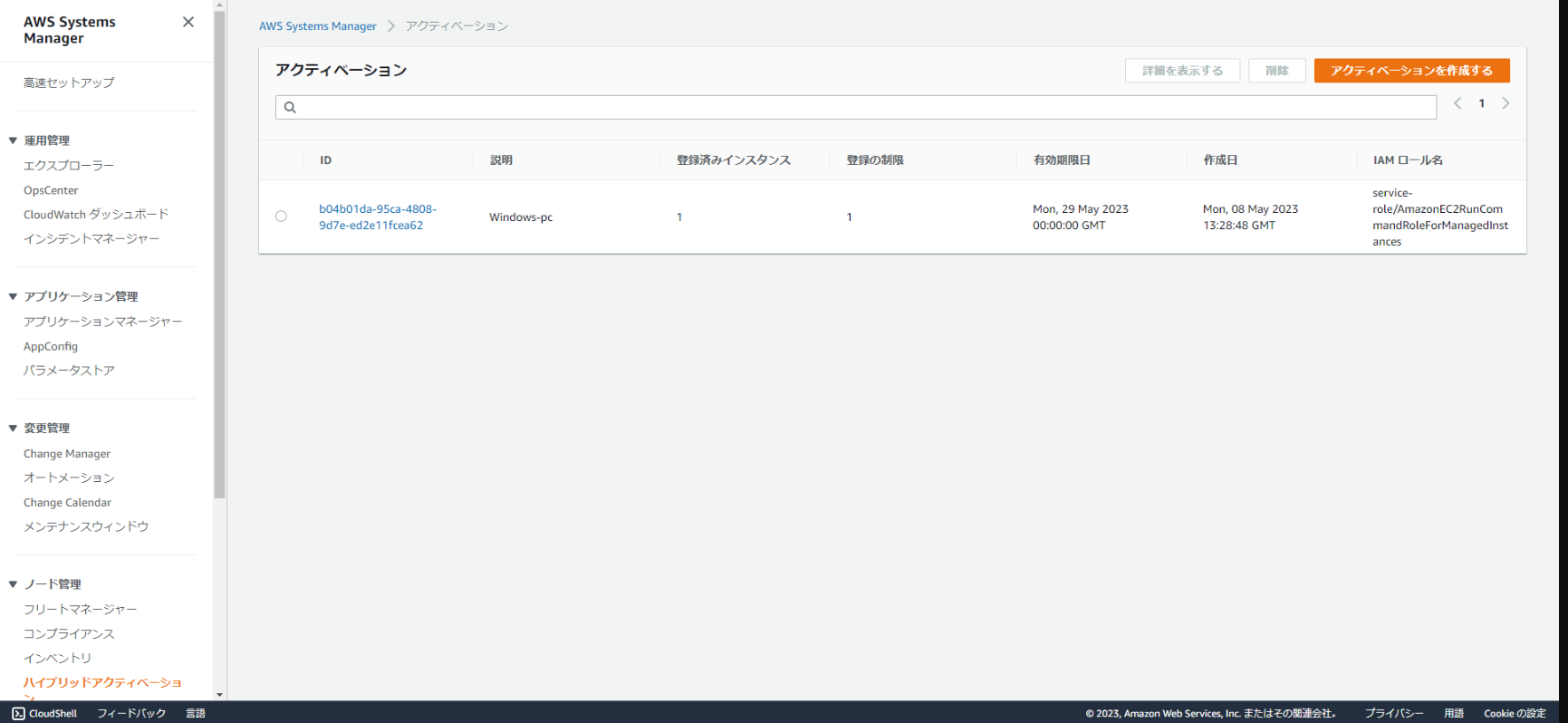Screen dimensions: 1568x723
Task: Open CloudShell icon in footer
Action: click(x=18, y=713)
